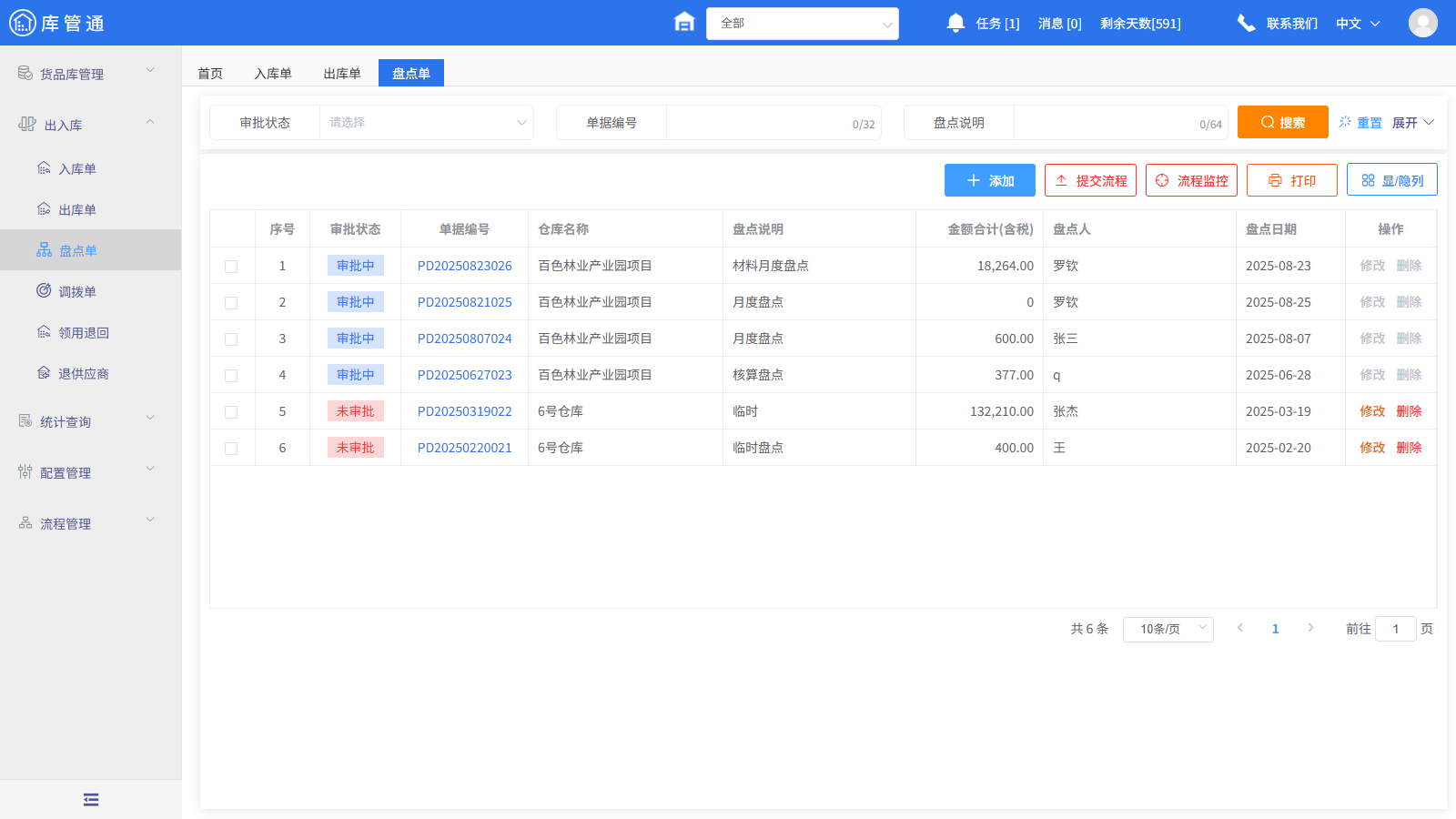Open 消息 [0] in the header
The width and height of the screenshot is (1456, 819).
click(x=1060, y=24)
